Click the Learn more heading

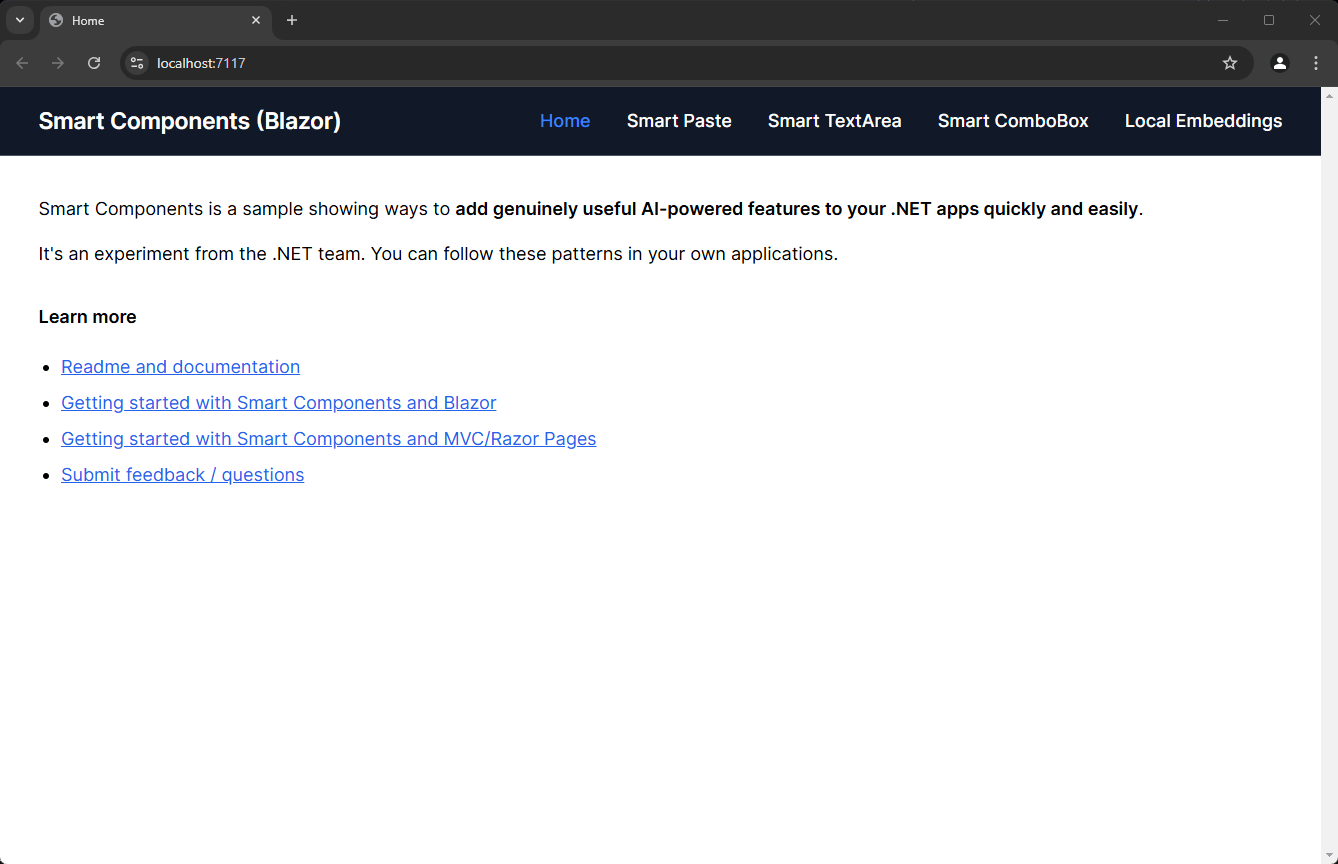point(87,317)
